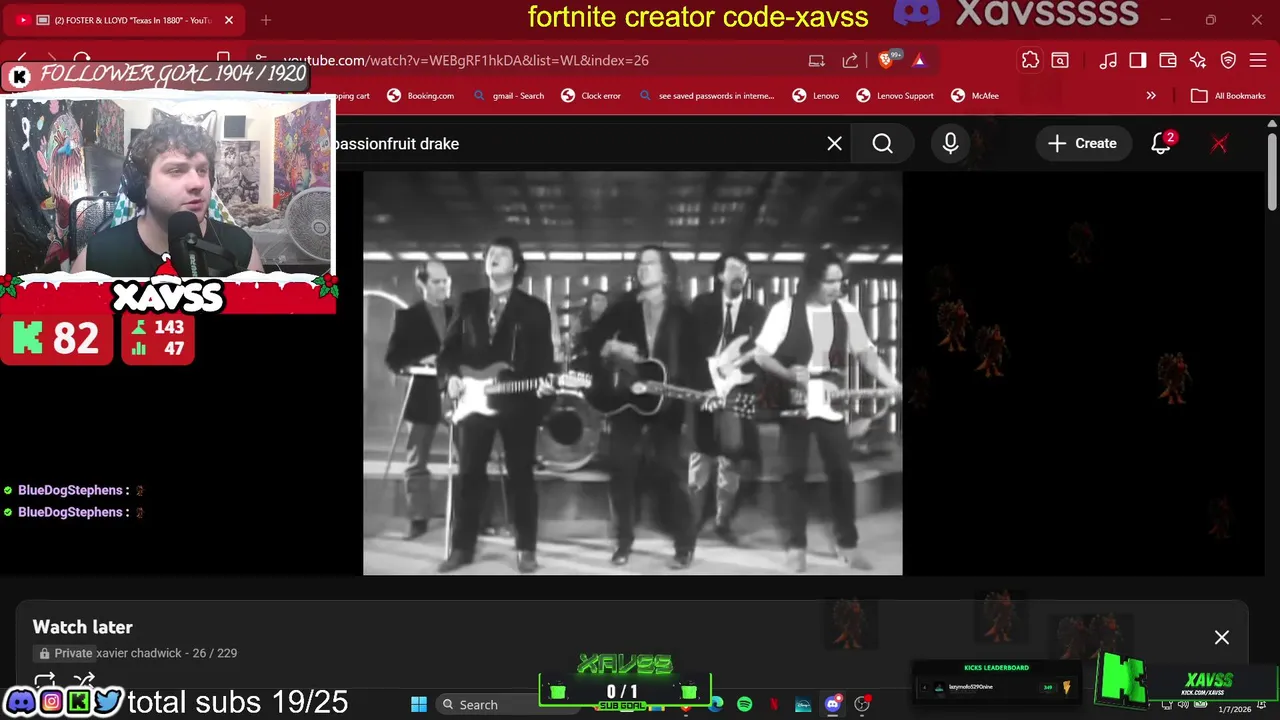Open the Clock error bookmark
Screen dimensions: 1280x720
pyautogui.click(x=591, y=96)
